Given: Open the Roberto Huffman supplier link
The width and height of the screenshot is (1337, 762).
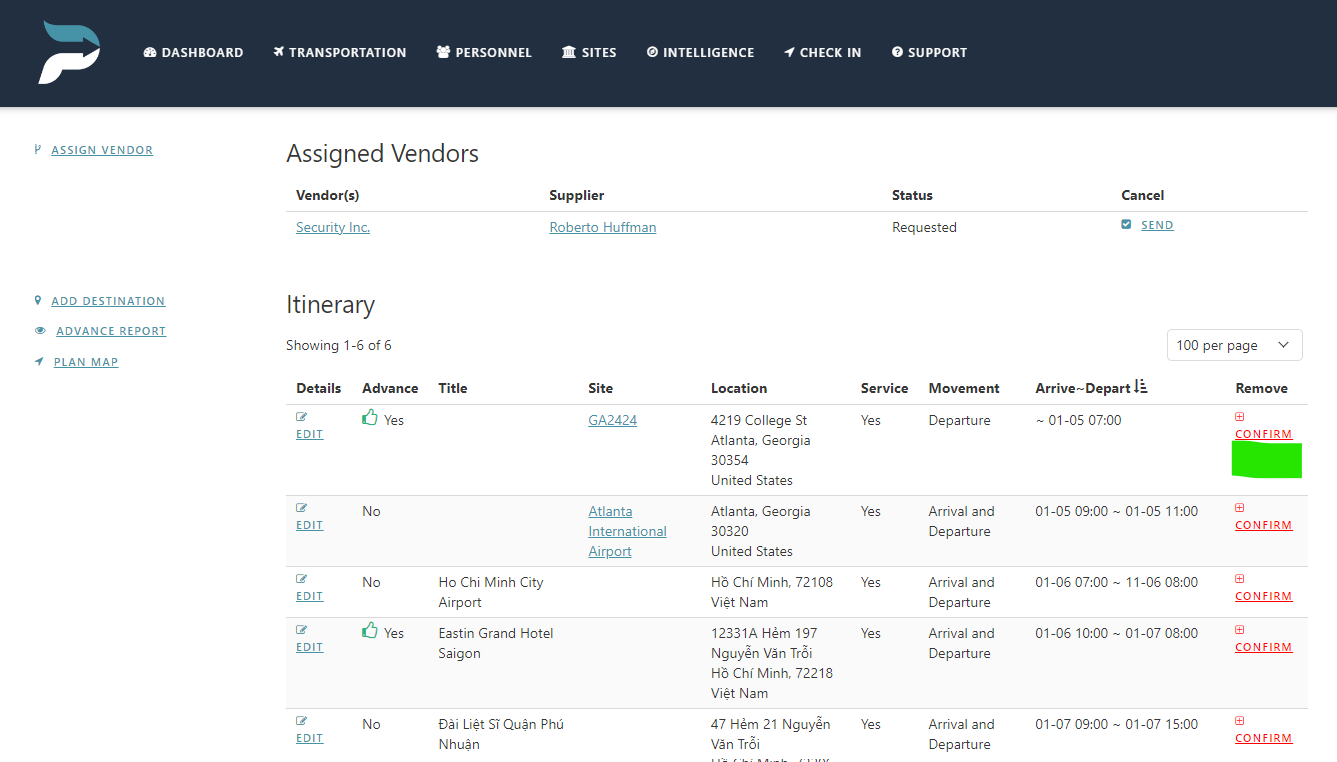Looking at the screenshot, I should (x=602, y=227).
